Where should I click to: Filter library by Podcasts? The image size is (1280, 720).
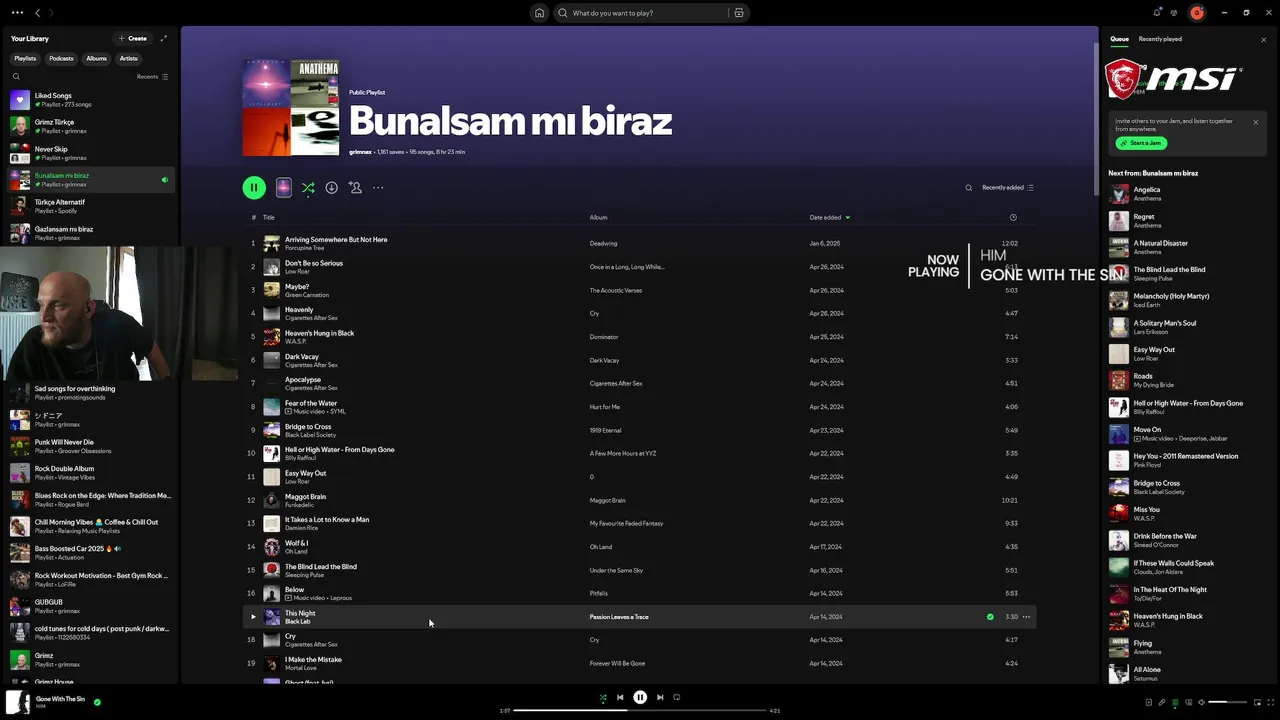61,58
